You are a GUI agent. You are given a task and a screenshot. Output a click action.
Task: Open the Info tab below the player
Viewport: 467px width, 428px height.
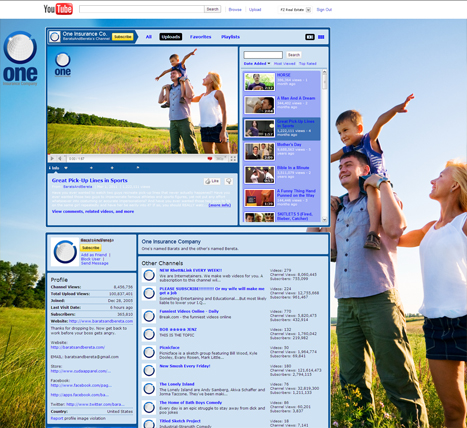54,168
